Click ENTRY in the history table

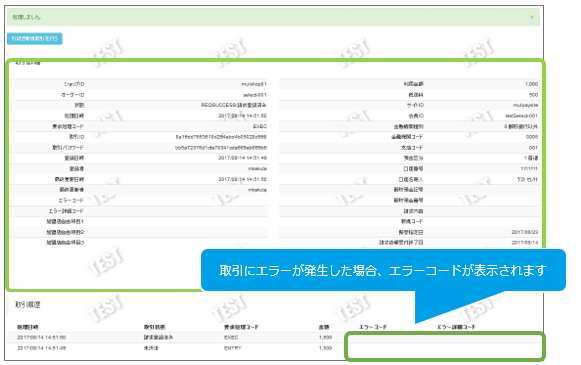(233, 348)
